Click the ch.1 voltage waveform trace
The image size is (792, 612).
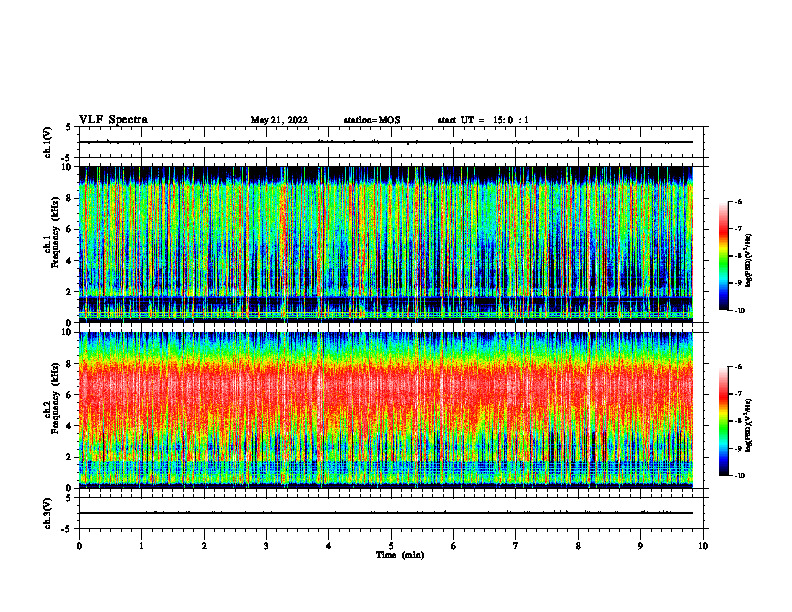pyautogui.click(x=386, y=142)
